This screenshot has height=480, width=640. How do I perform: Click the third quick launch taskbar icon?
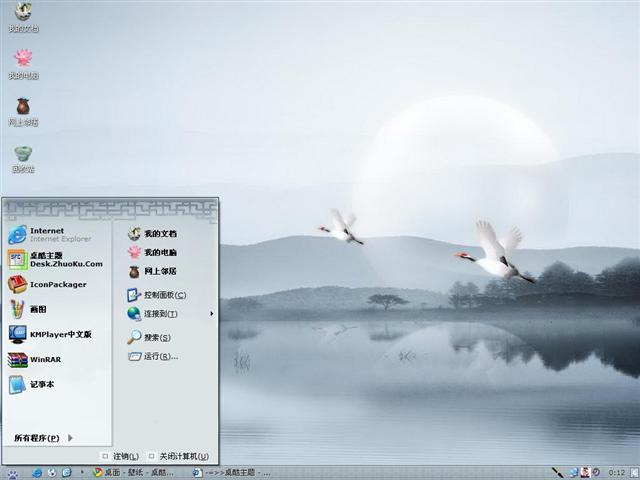pos(67,473)
